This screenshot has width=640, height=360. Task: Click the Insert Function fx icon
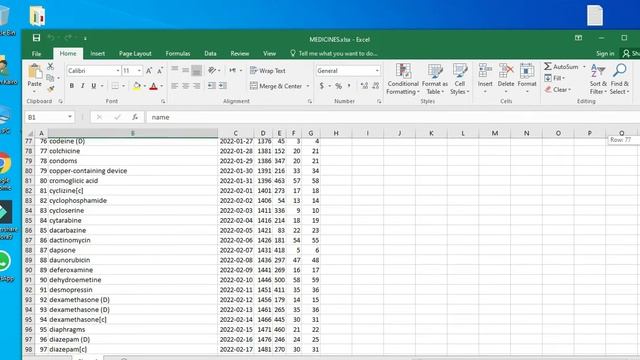135,117
